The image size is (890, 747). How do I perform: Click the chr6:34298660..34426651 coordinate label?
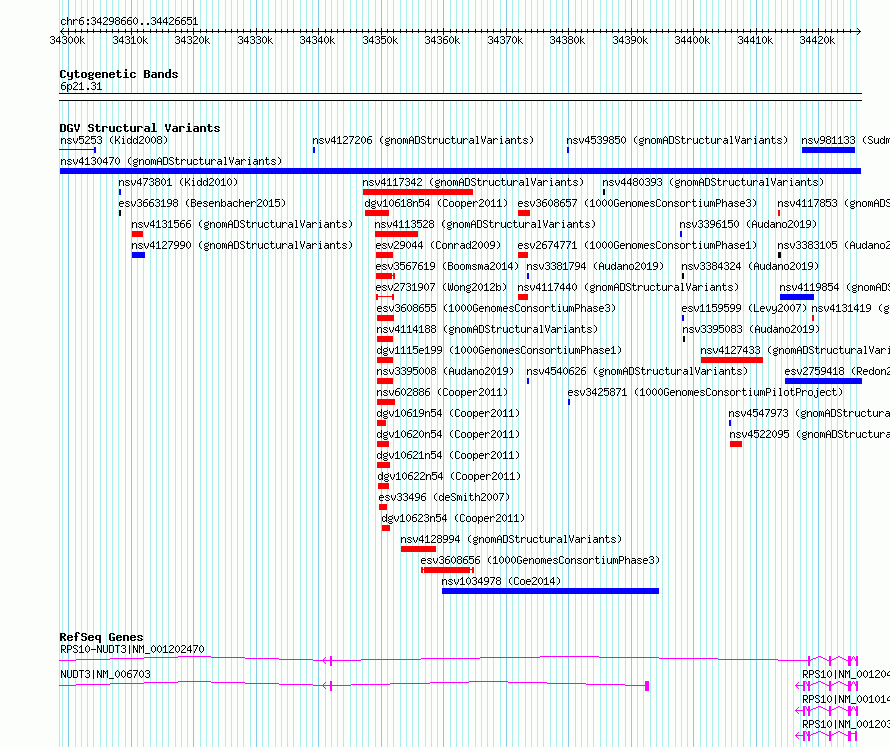point(129,22)
